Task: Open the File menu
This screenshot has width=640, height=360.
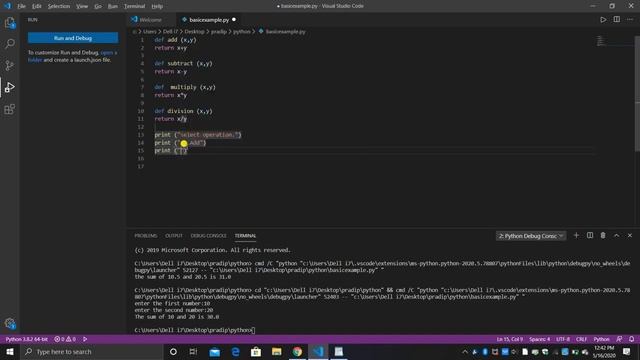Action: [21, 6]
